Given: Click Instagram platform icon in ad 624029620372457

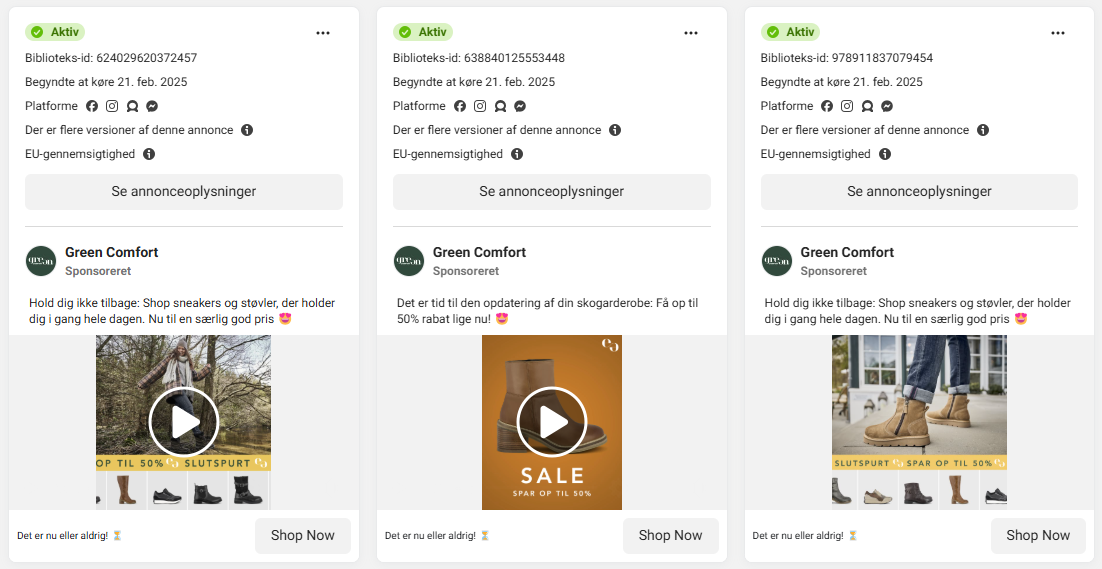Looking at the screenshot, I should point(112,106).
